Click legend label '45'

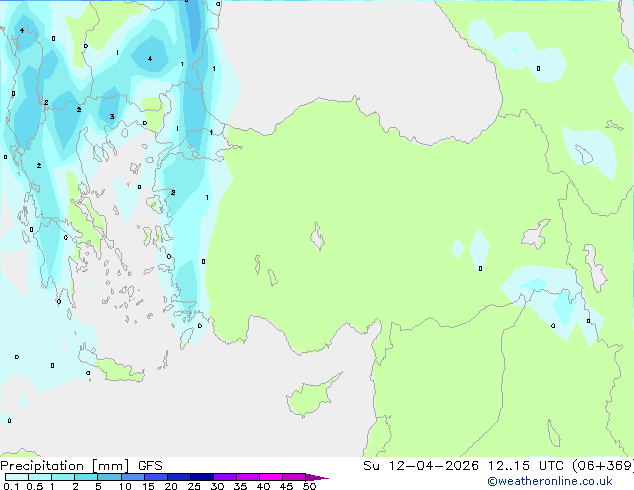point(286,486)
